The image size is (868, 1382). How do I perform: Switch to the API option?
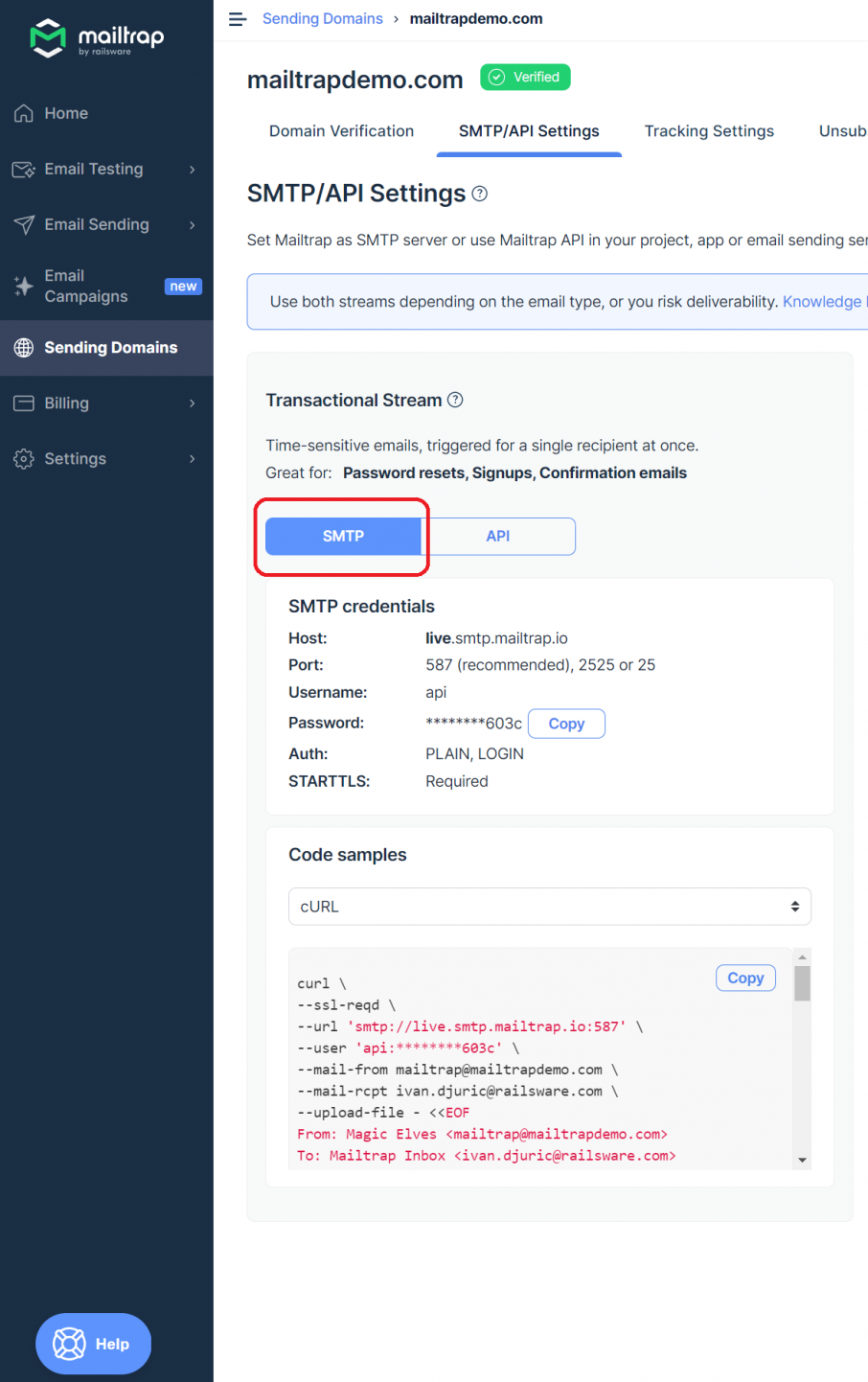click(499, 536)
